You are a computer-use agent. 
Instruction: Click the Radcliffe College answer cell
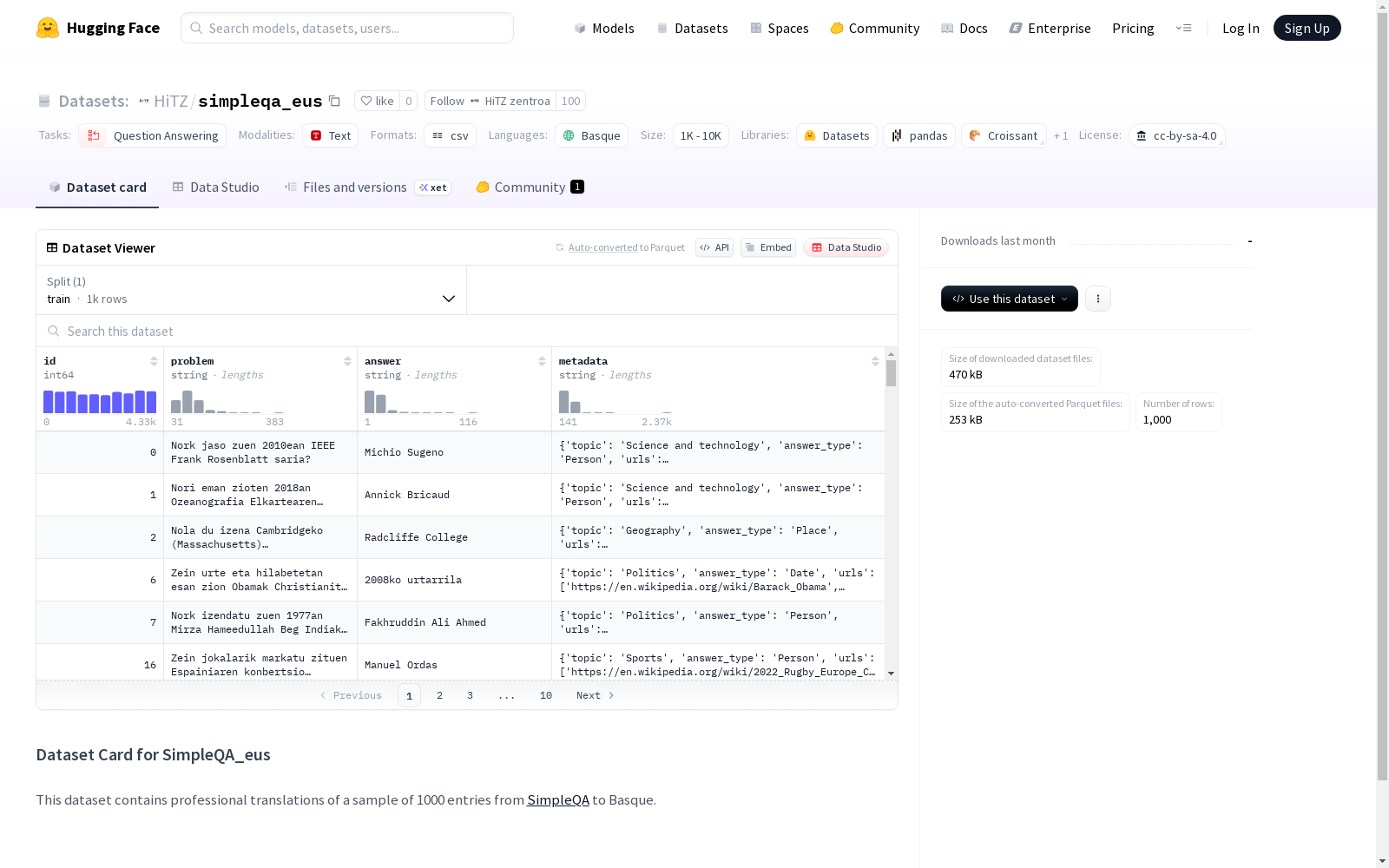(454, 537)
